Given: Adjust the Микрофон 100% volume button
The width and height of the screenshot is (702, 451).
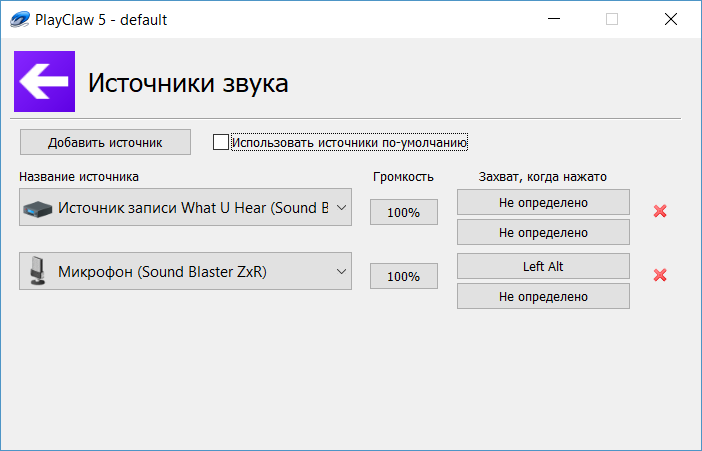Looking at the screenshot, I should tap(403, 276).
